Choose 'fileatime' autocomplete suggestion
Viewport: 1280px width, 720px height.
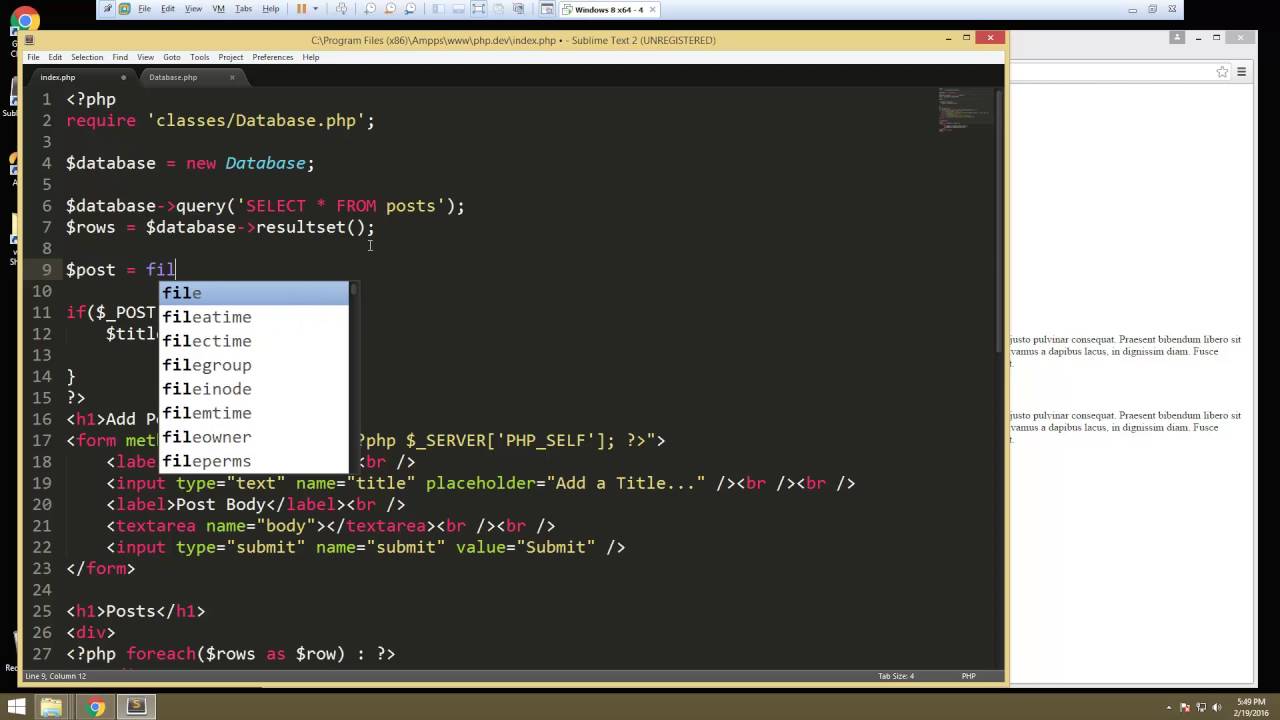[x=254, y=317]
